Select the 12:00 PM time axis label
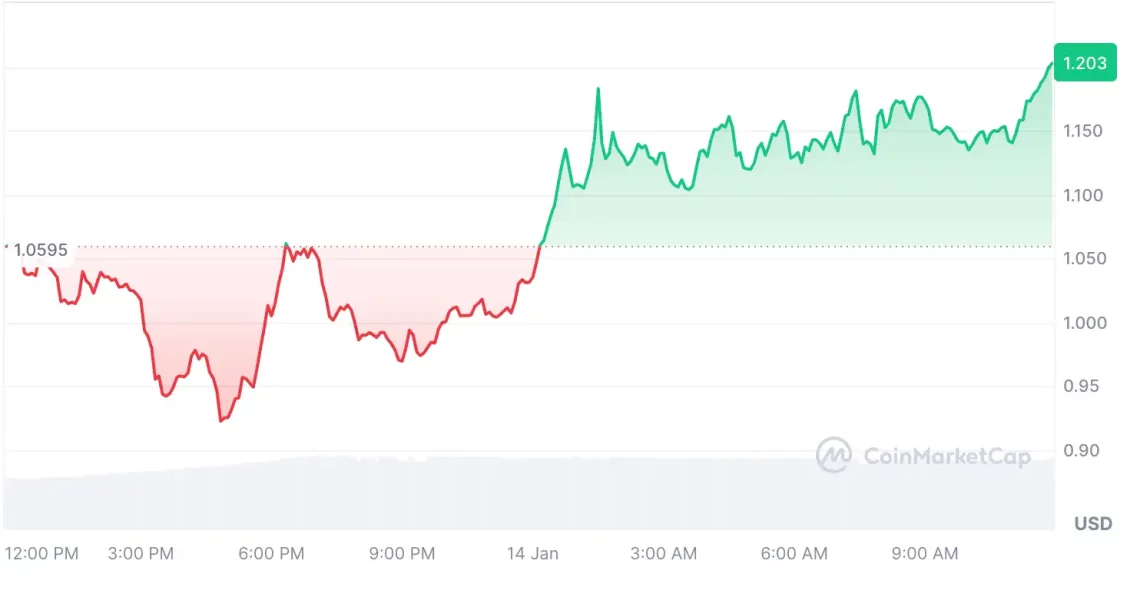Screen dimensions: 1140x607 [41, 553]
